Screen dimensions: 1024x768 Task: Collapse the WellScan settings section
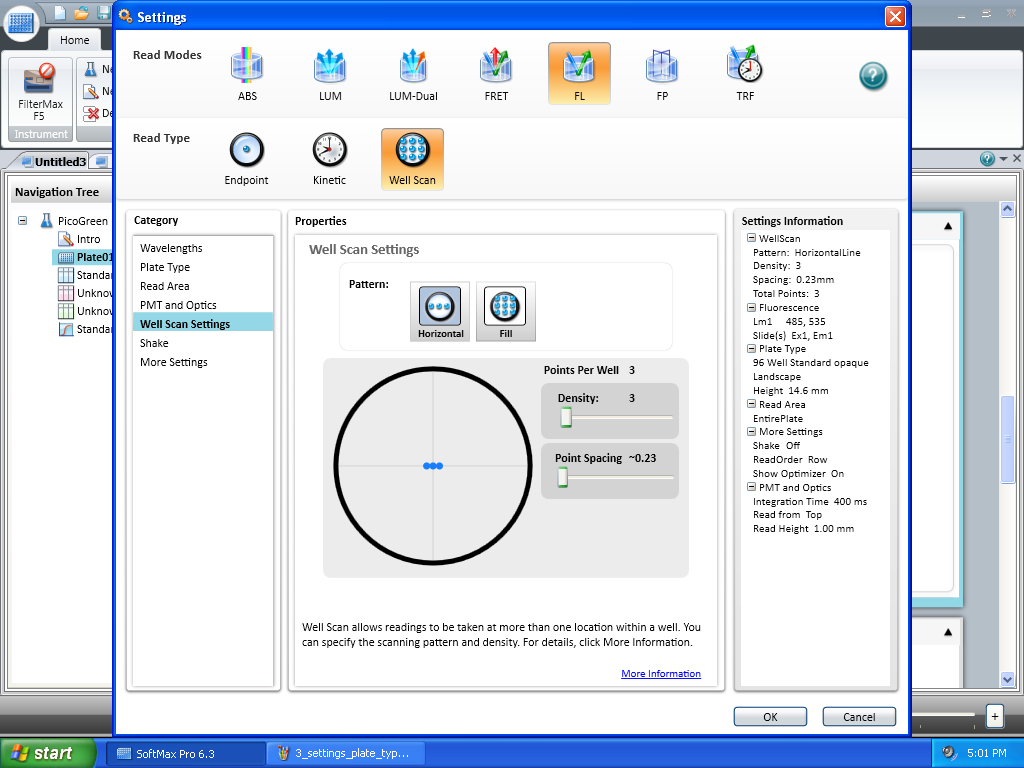coord(750,239)
